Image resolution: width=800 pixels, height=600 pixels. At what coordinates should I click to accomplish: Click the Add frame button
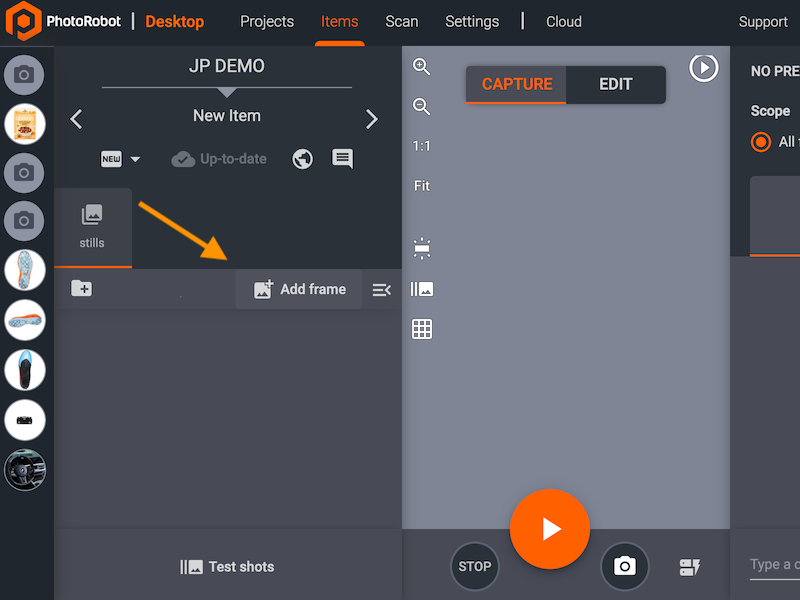point(299,289)
